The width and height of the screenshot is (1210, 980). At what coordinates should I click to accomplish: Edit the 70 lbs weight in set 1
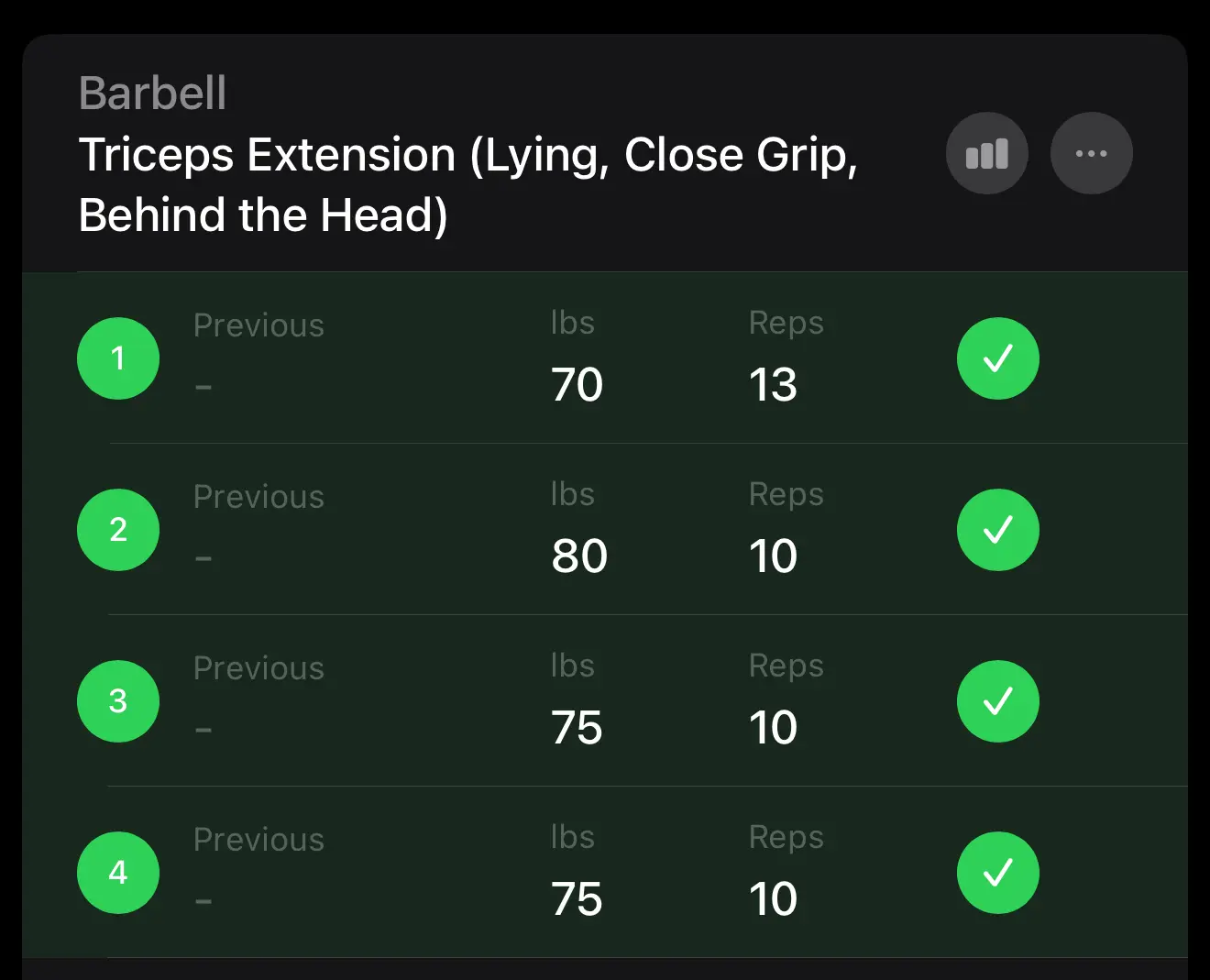point(577,384)
